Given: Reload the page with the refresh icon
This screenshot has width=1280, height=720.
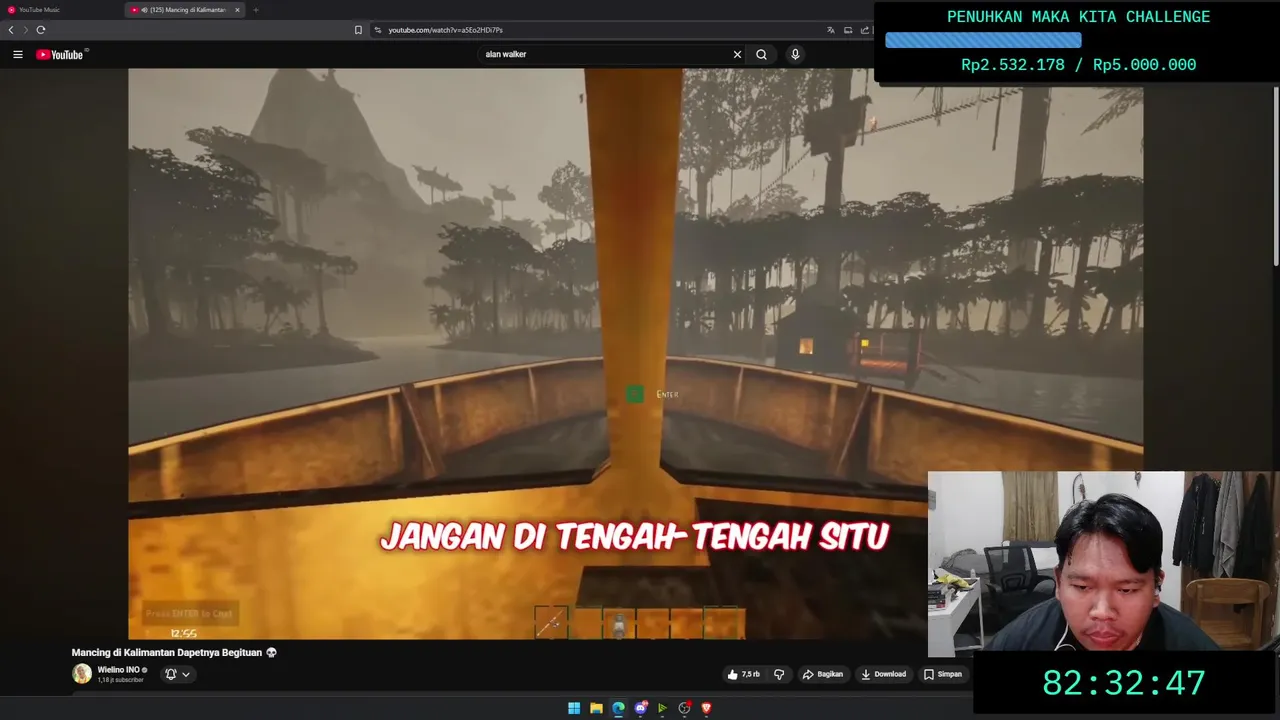Looking at the screenshot, I should 41,30.
